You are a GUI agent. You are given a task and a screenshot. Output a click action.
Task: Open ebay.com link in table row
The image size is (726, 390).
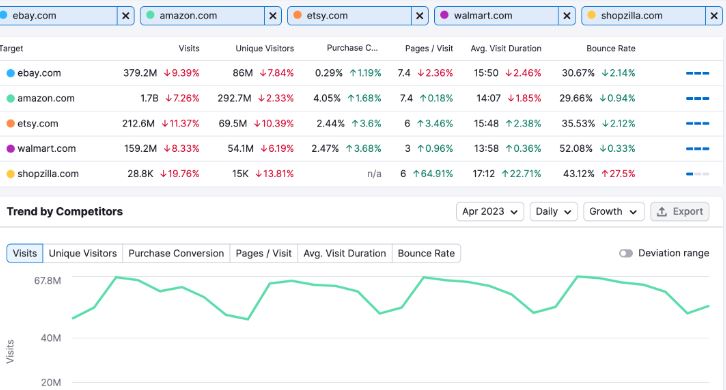point(39,73)
